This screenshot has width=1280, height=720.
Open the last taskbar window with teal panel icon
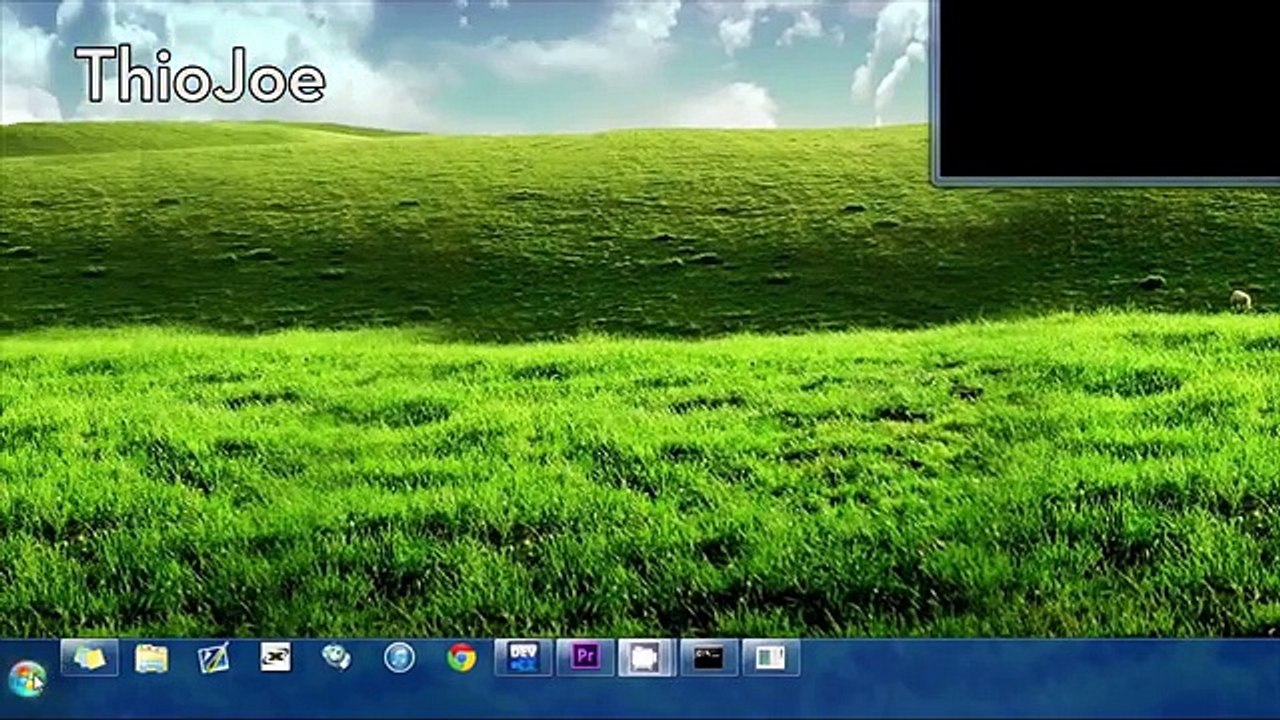771,658
